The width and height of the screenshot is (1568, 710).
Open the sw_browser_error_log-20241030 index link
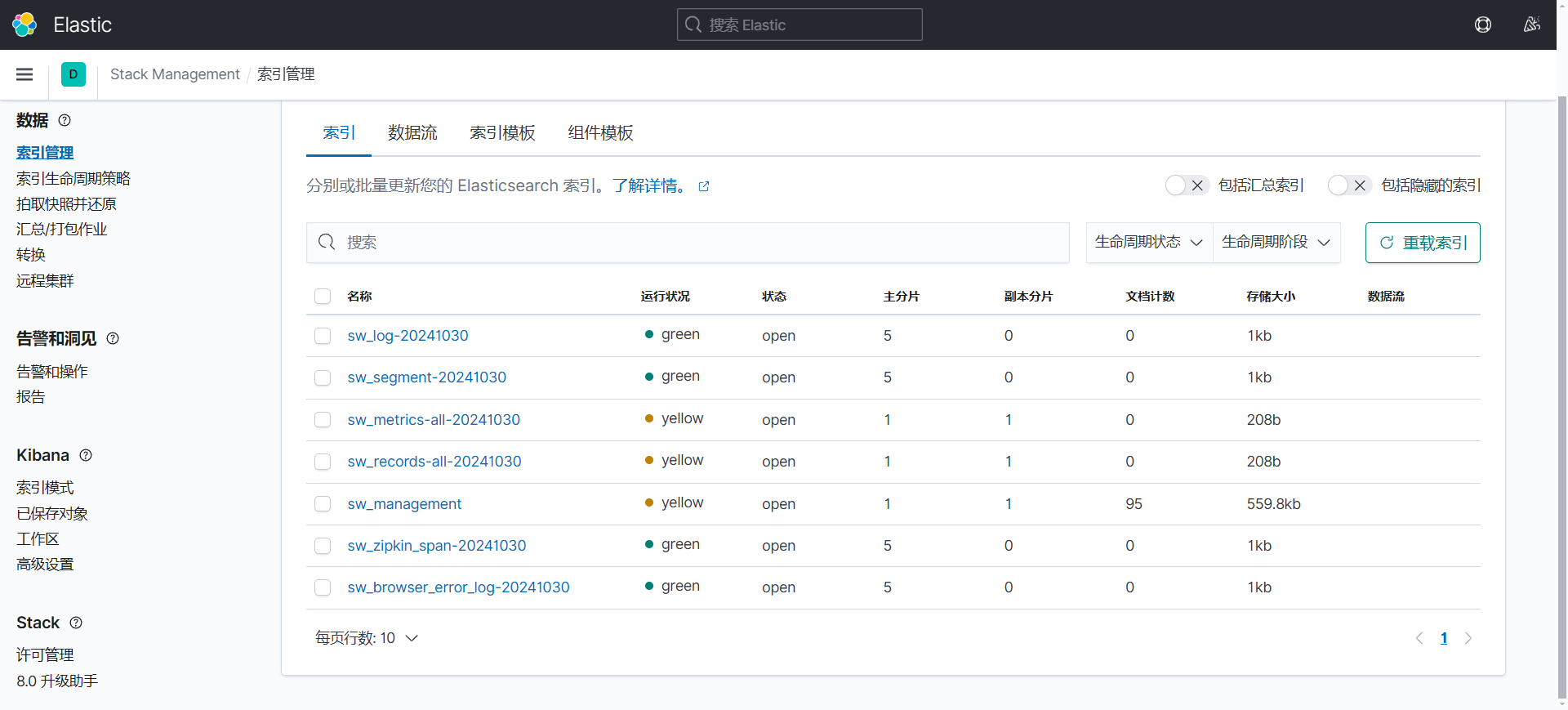click(458, 587)
